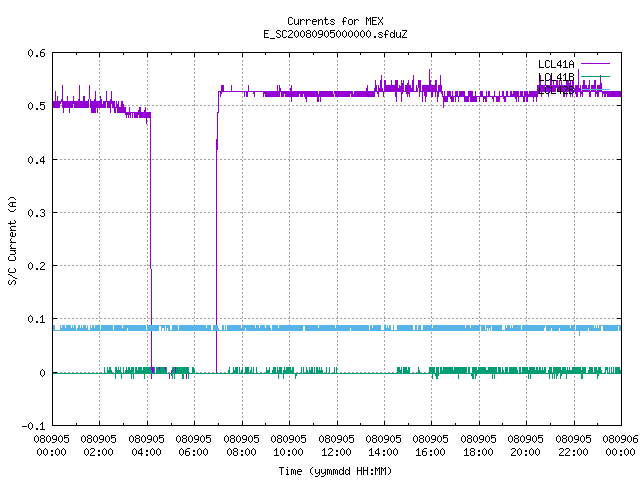
Task: Click the 04:00 time tick label
Action: click(146, 452)
